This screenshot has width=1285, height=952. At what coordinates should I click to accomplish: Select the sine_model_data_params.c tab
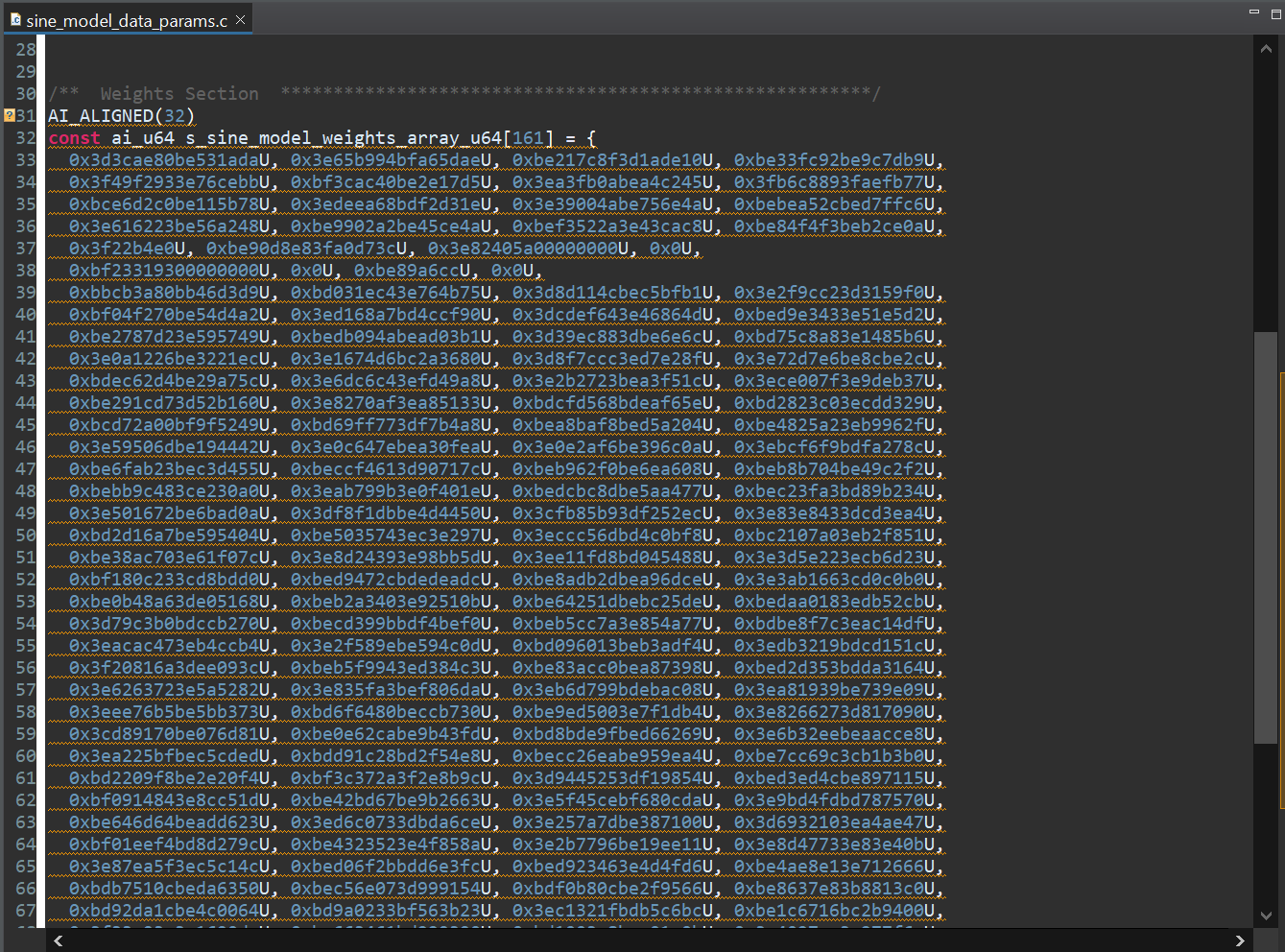click(126, 20)
